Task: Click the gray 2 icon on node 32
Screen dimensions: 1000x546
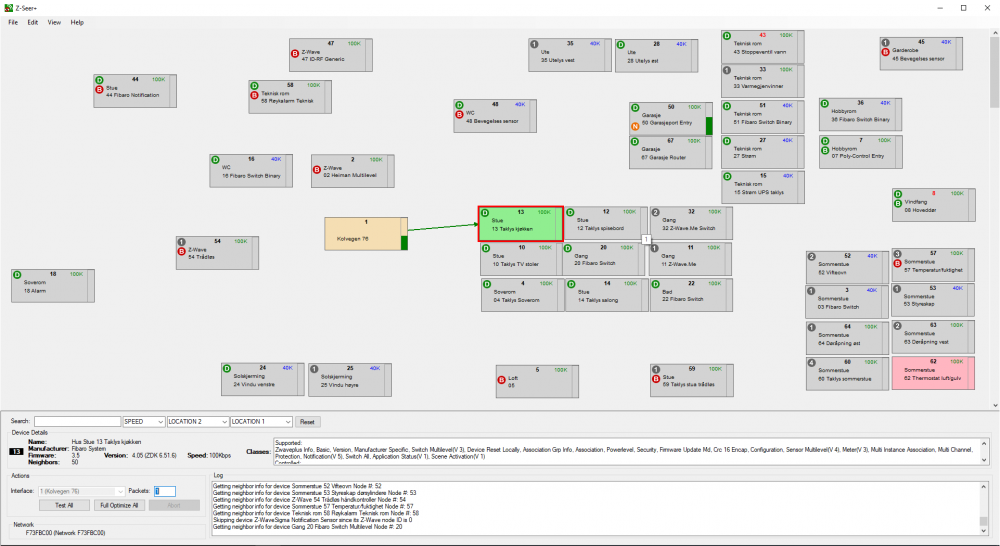Action: [x=656, y=213]
